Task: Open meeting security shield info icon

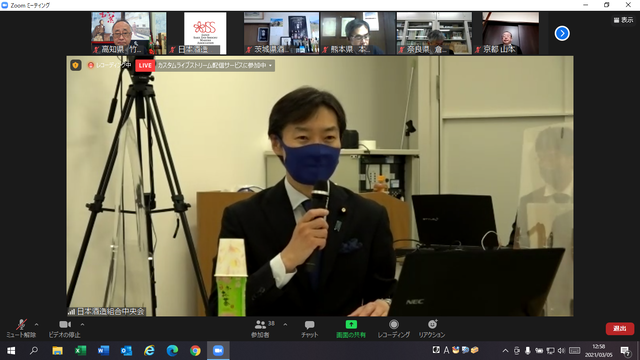Action: tap(76, 65)
